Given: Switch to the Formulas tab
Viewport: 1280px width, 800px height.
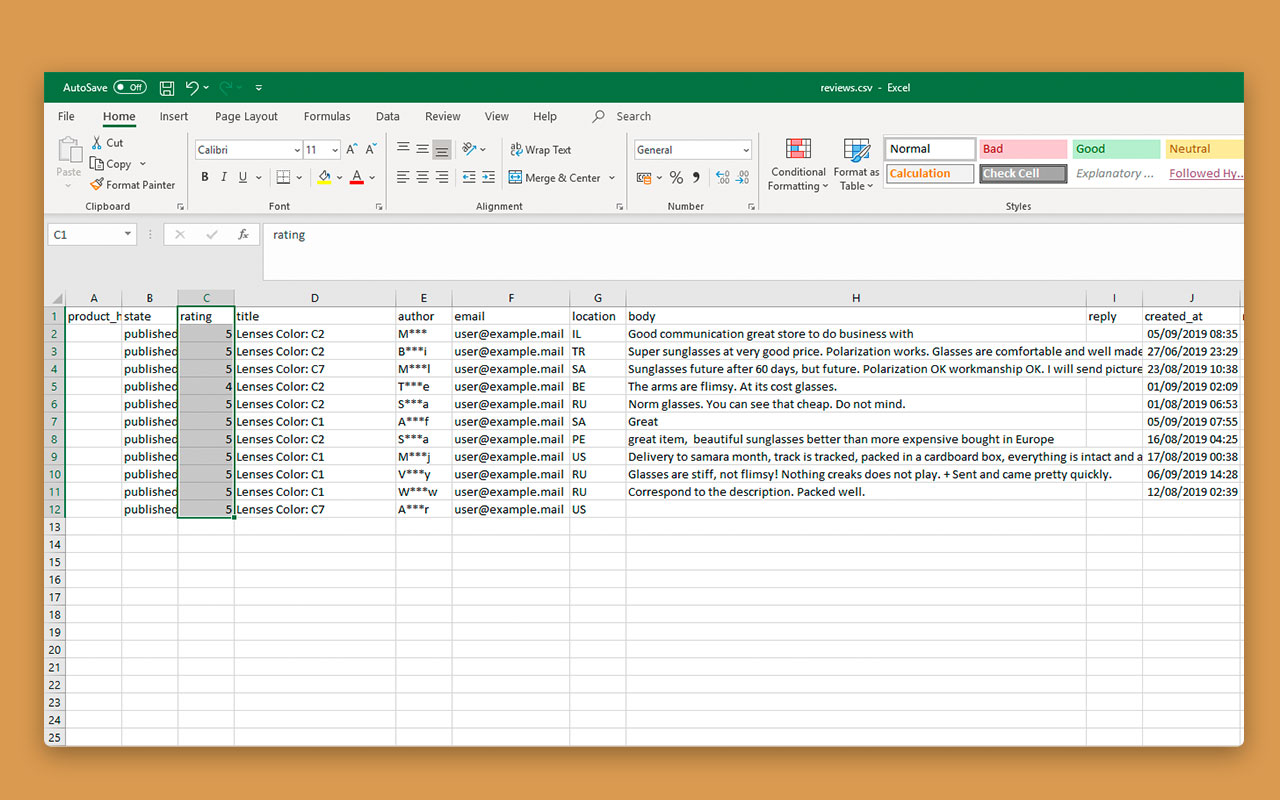Looking at the screenshot, I should [327, 116].
